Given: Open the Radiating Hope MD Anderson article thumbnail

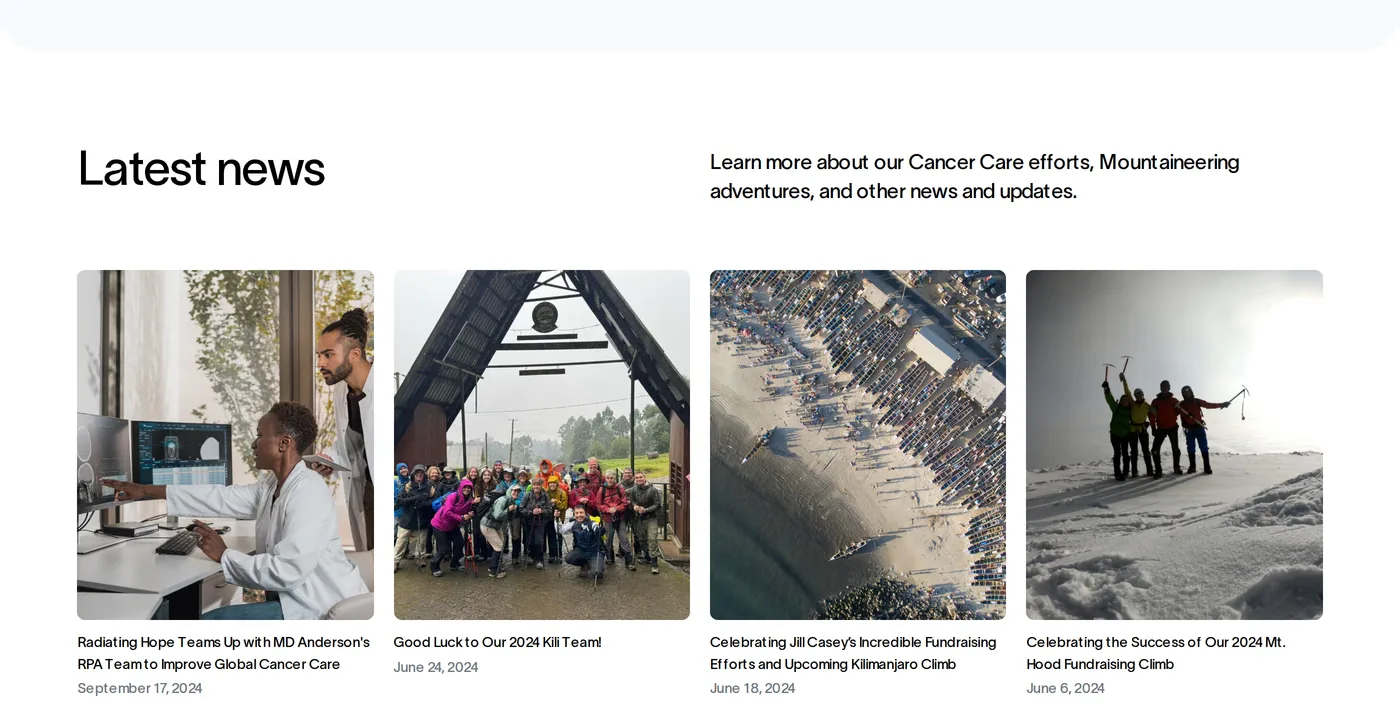Looking at the screenshot, I should (x=225, y=445).
